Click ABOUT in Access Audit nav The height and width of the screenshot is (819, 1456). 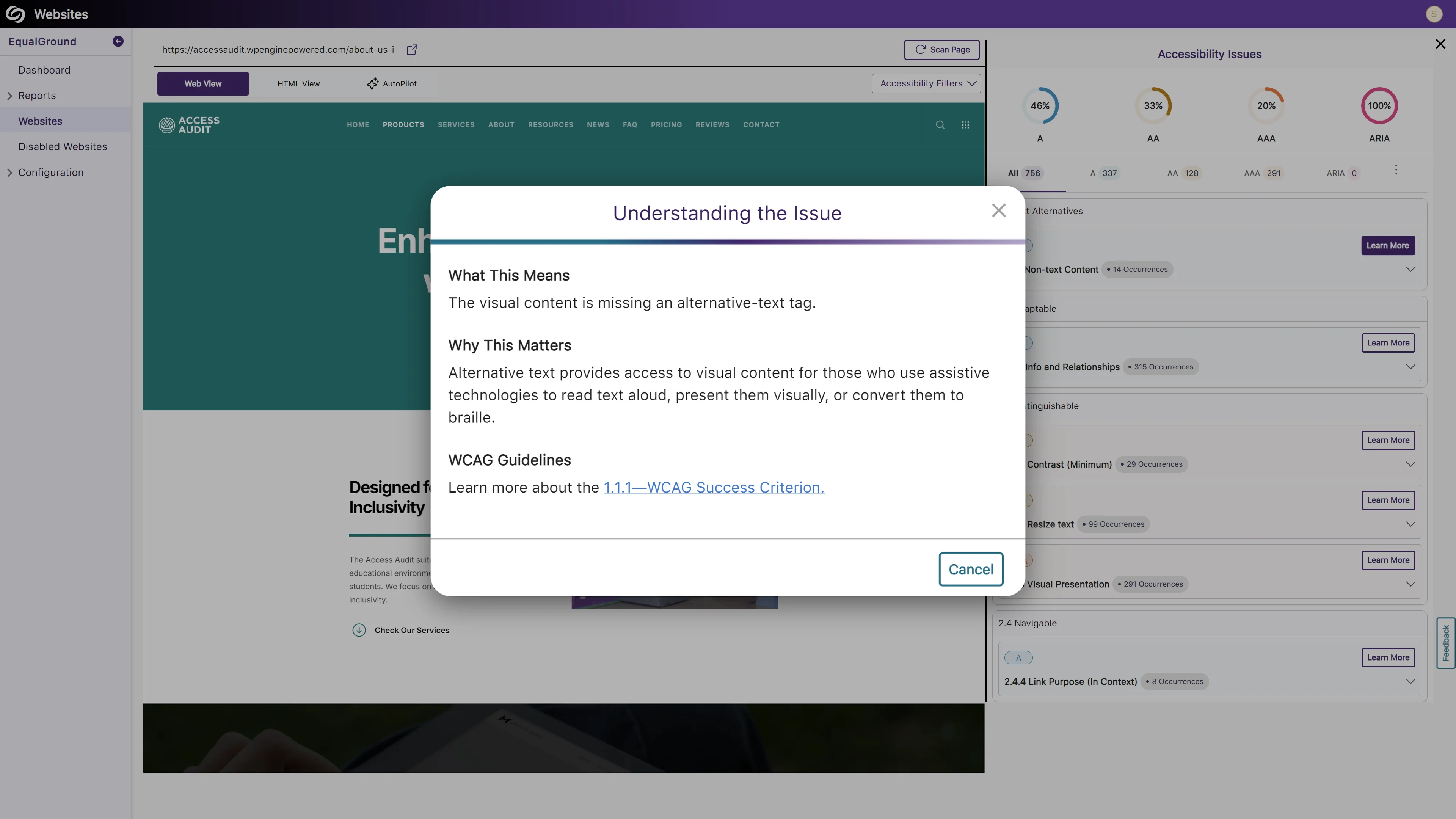501,125
